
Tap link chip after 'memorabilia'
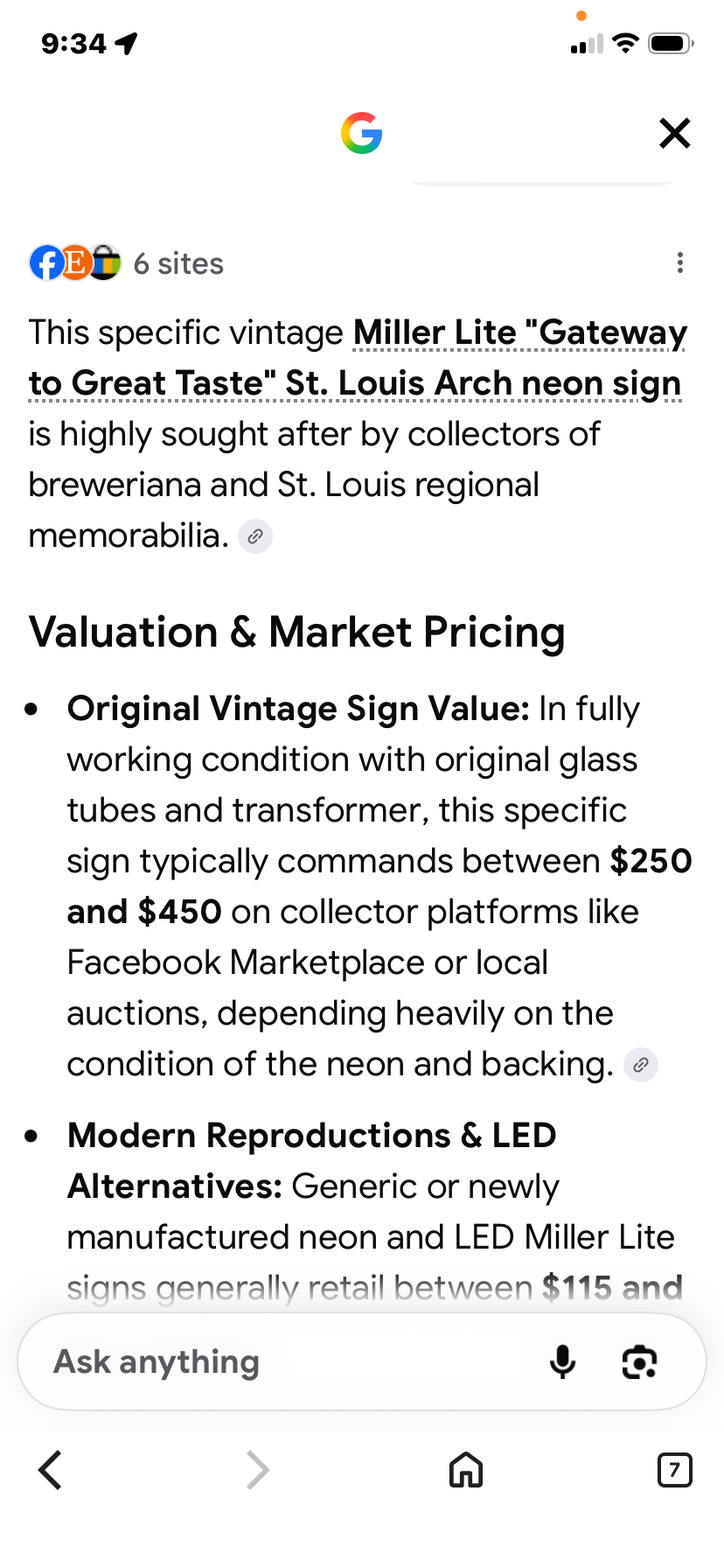coord(255,536)
